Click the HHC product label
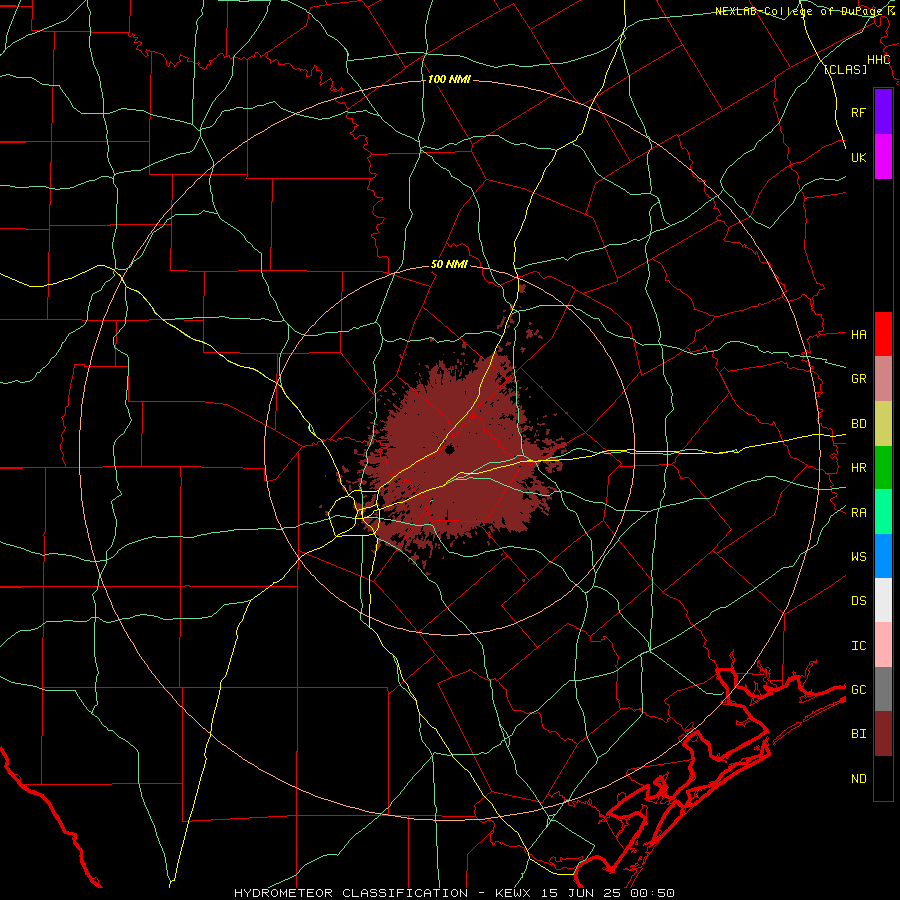 878,60
